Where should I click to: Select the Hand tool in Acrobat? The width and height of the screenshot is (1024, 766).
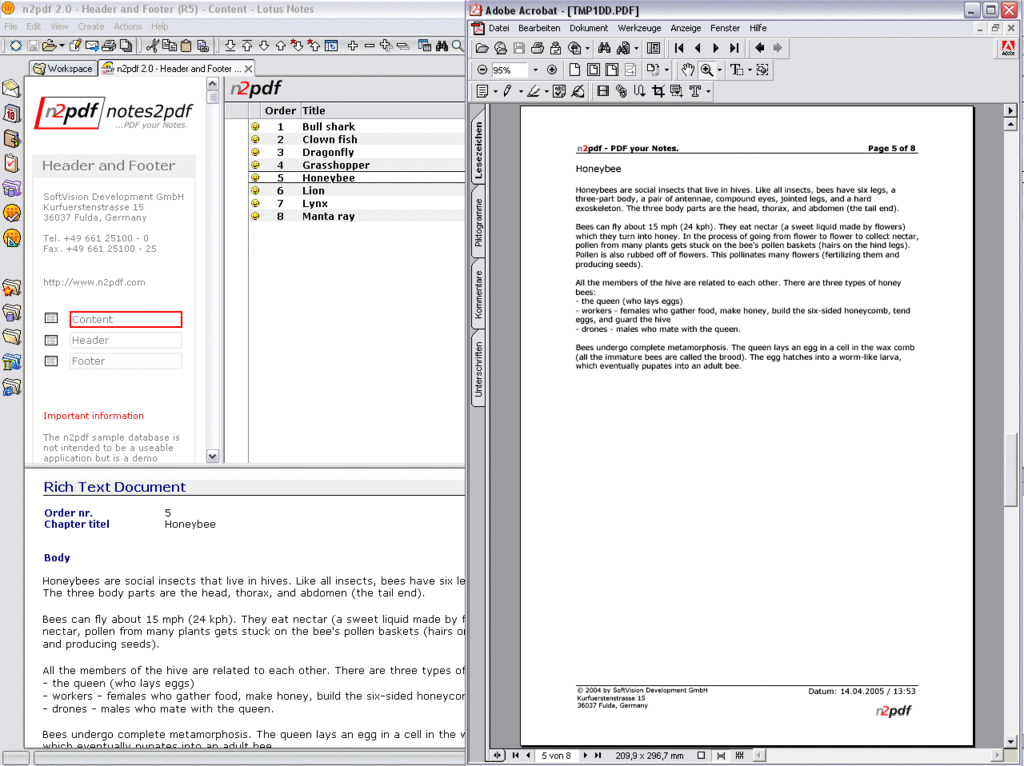point(688,70)
